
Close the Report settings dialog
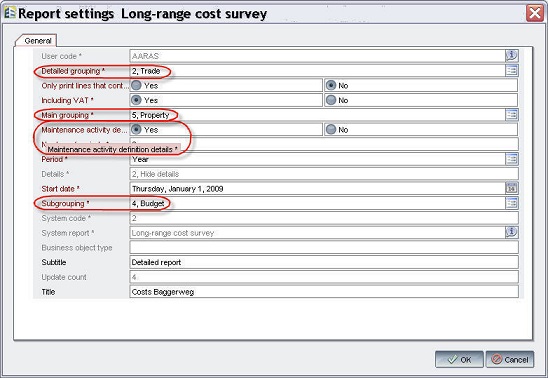[535, 13]
